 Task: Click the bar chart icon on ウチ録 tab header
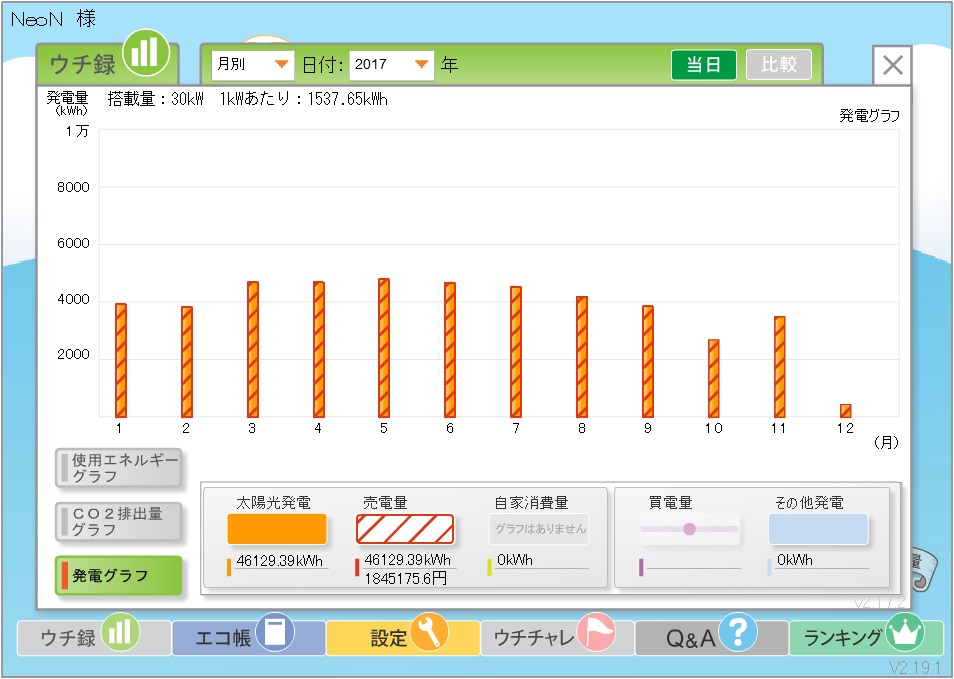[x=146, y=53]
